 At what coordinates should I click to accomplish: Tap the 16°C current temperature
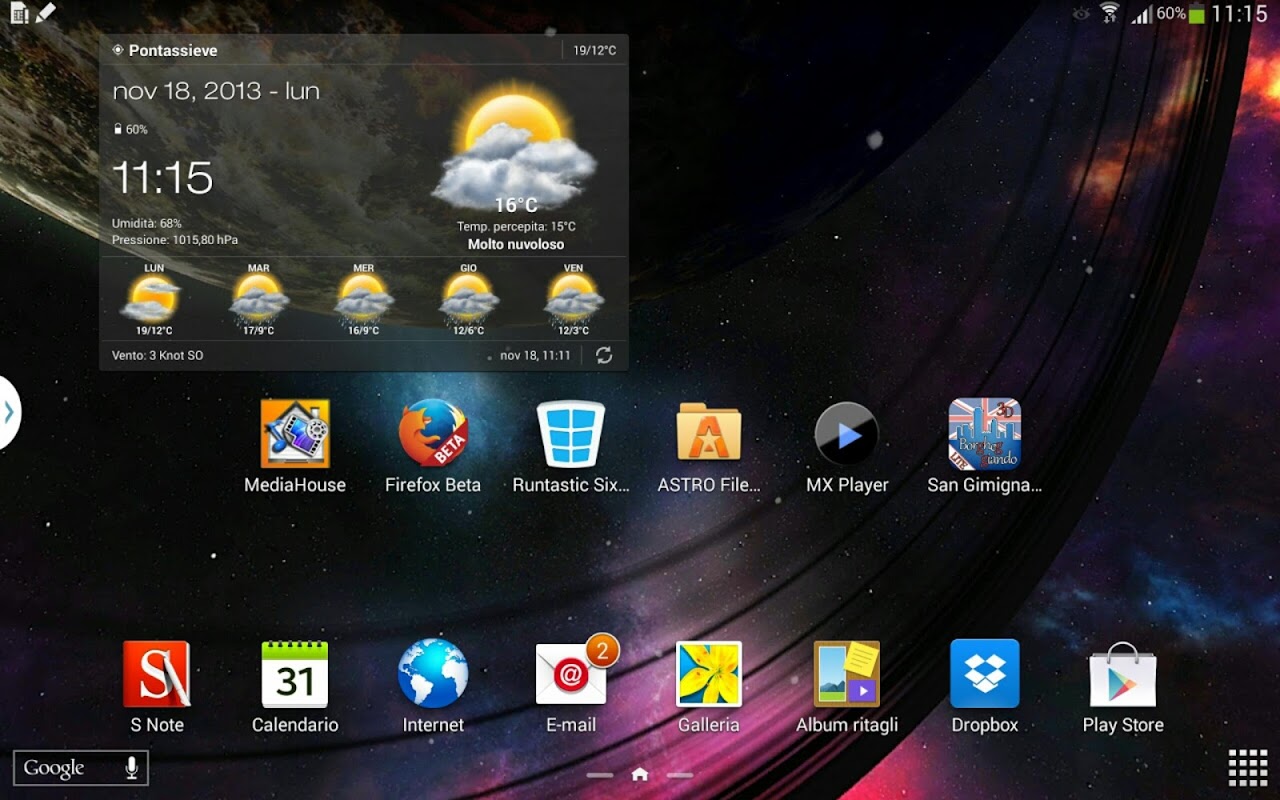pos(516,205)
